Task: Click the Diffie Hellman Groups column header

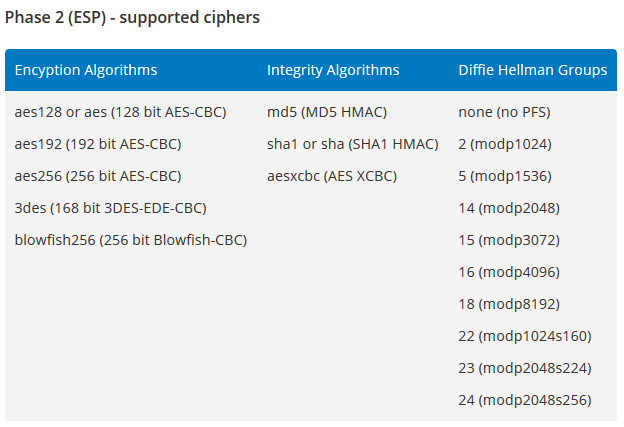Action: 533,70
